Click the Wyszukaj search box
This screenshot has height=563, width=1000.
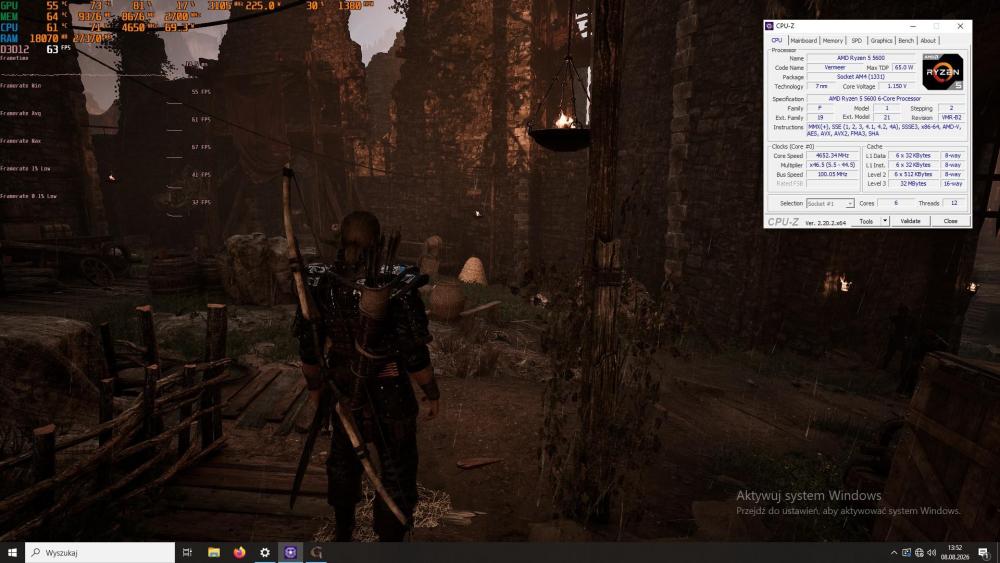[100, 552]
